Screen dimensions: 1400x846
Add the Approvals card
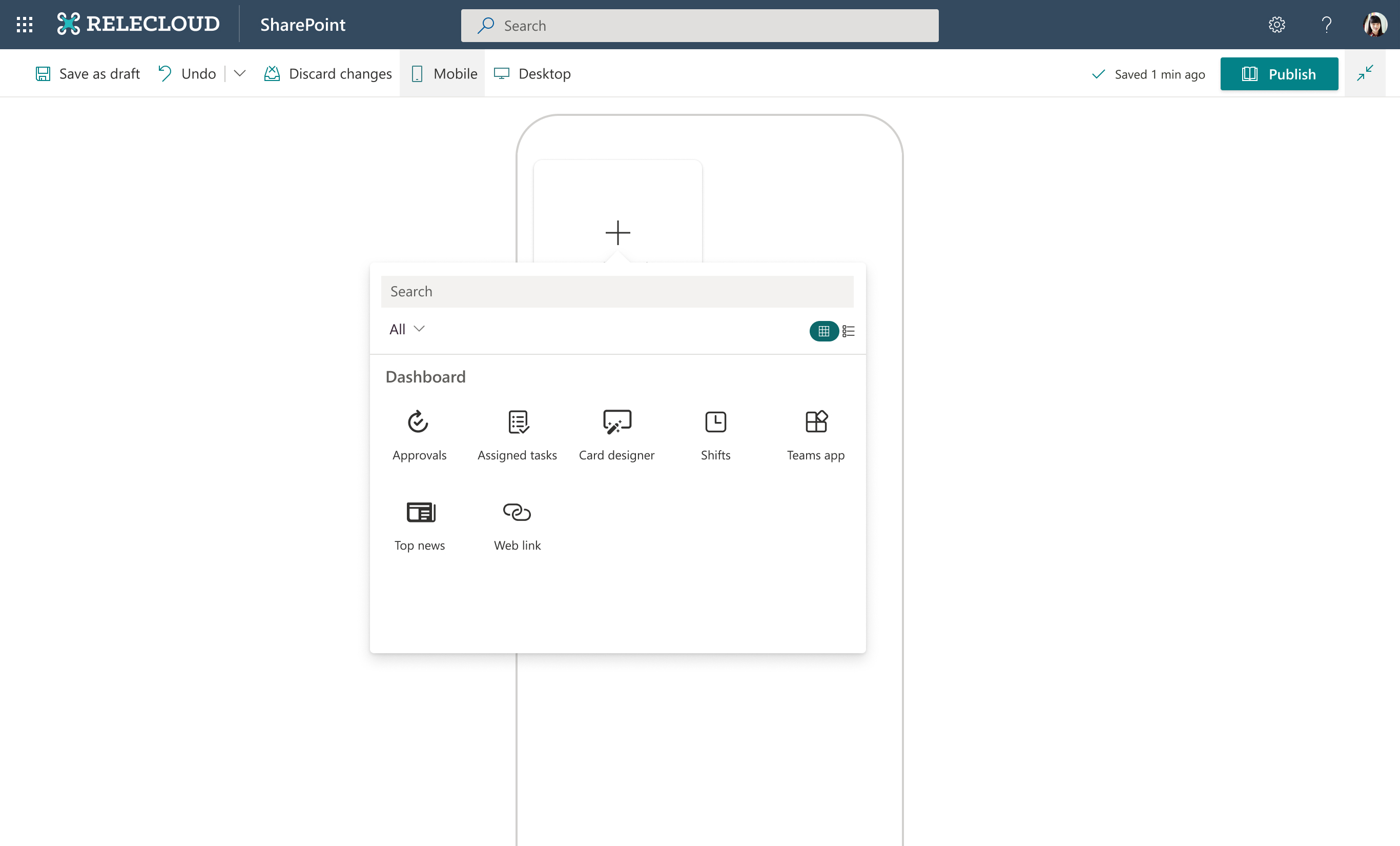419,435
